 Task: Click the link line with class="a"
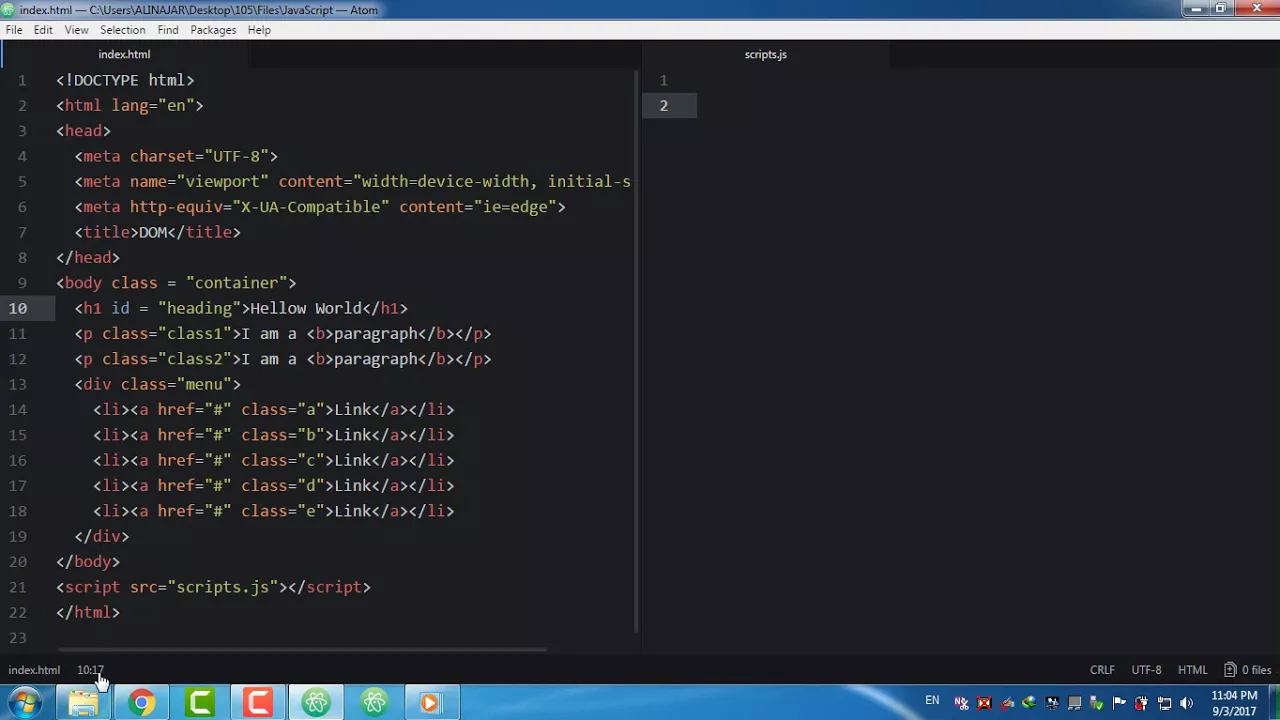pyautogui.click(x=273, y=409)
